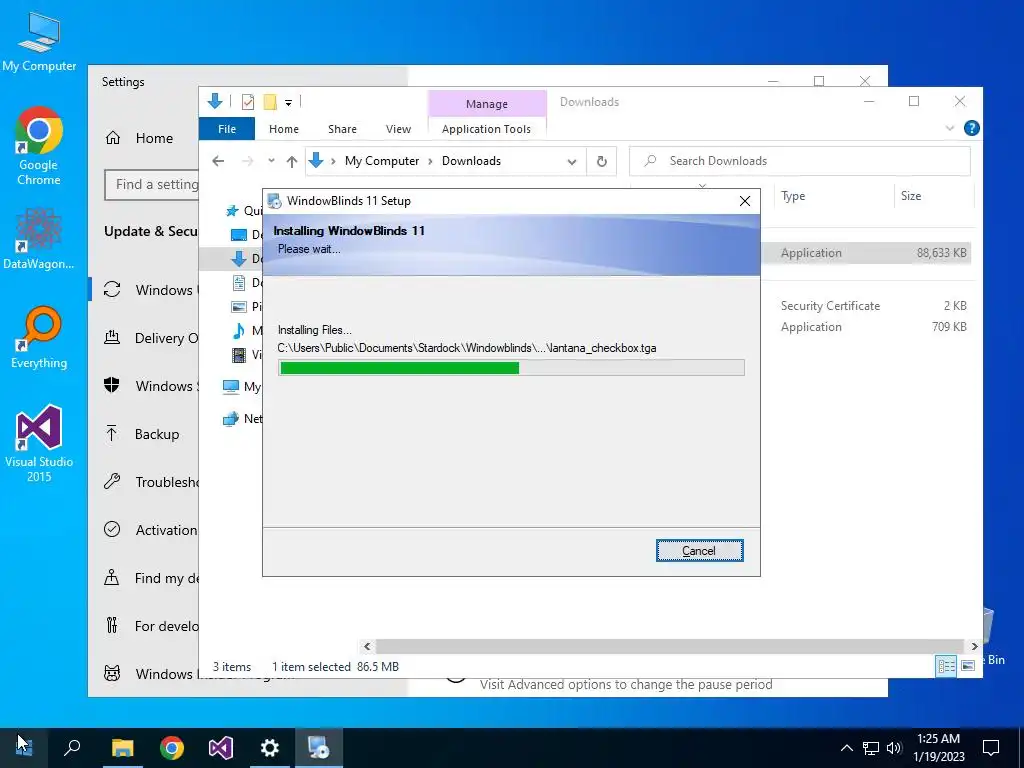The image size is (1024, 768).
Task: Open Visual Studio from the taskbar
Action: 221,748
